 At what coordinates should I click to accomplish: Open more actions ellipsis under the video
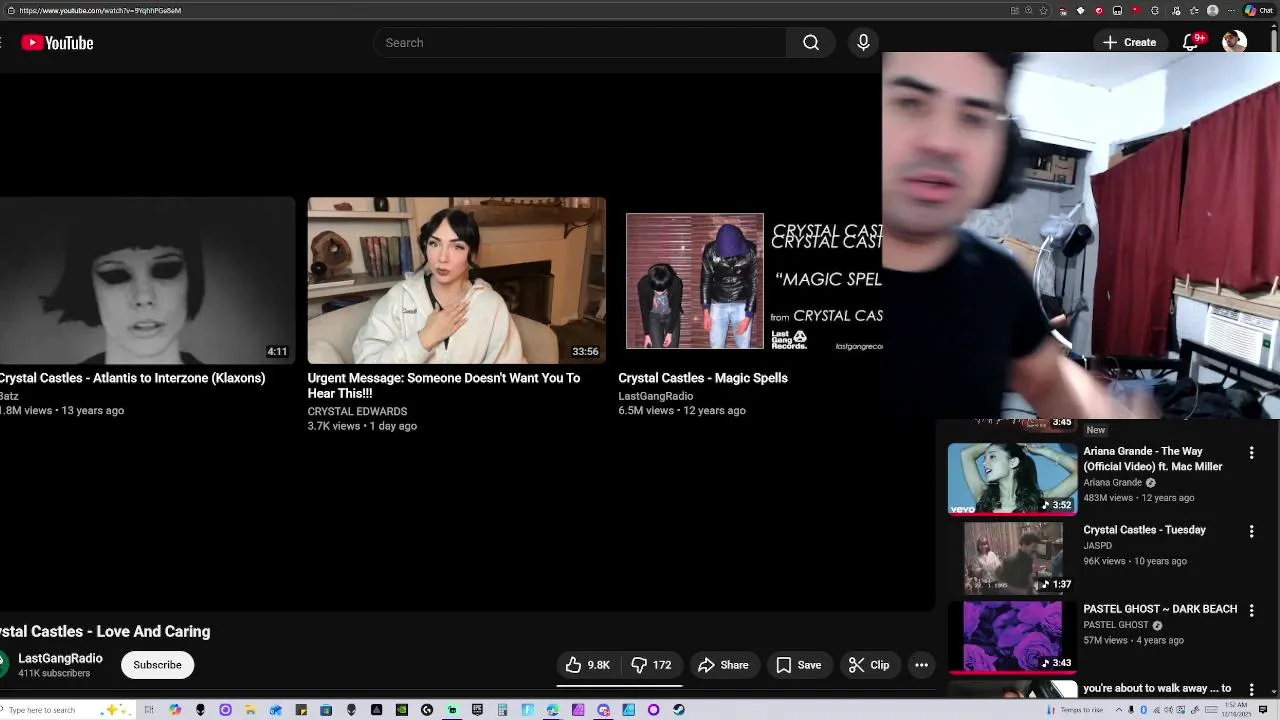921,665
